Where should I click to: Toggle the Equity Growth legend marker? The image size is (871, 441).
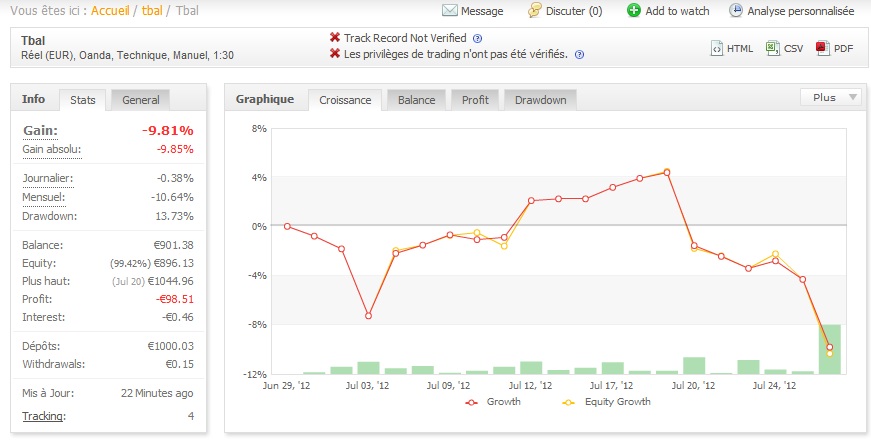click(x=569, y=401)
